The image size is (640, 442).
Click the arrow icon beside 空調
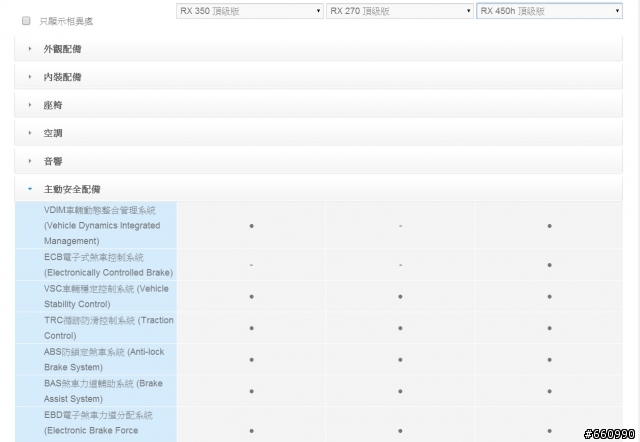point(30,133)
